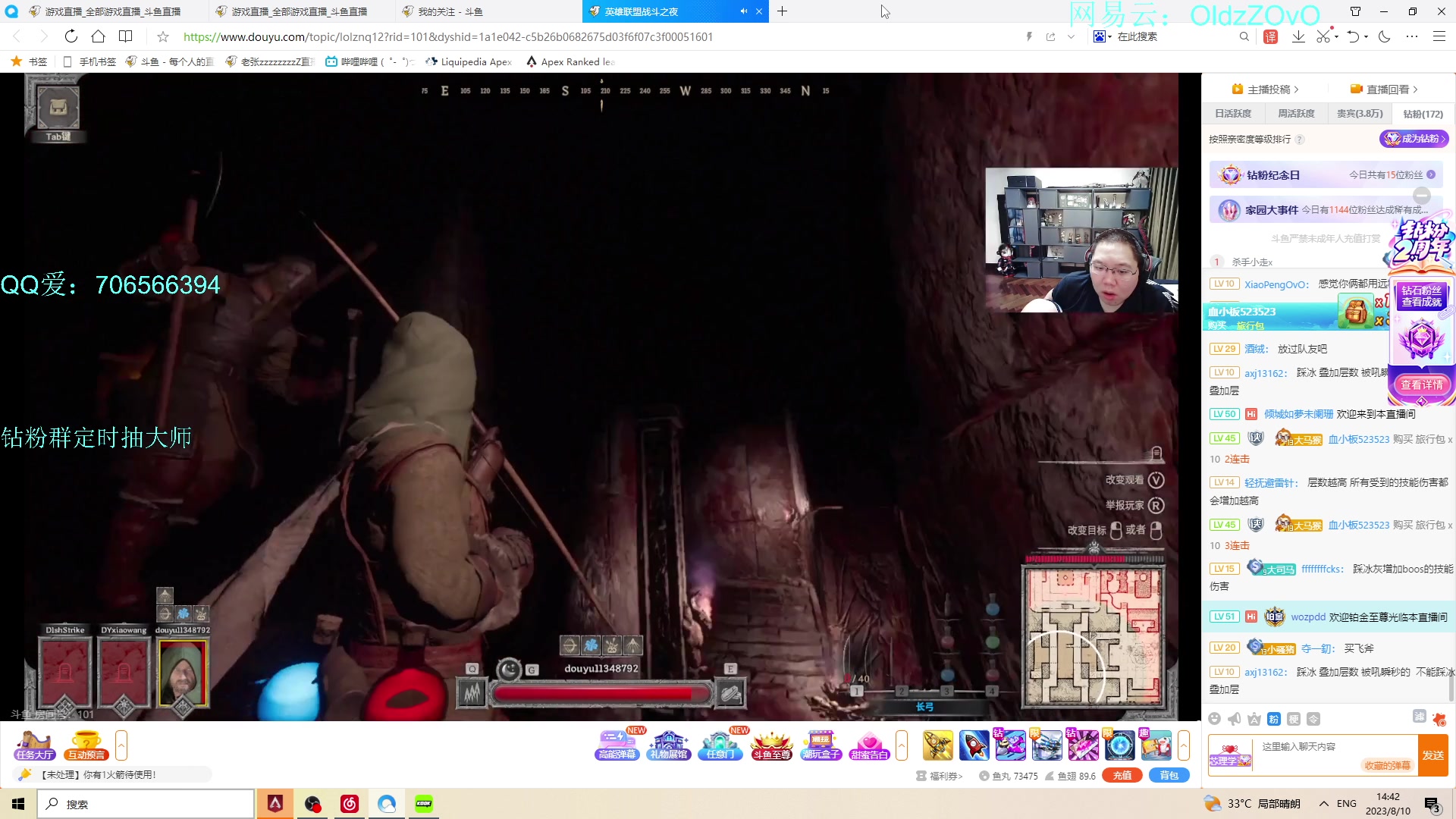1456x819 pixels.
Task: Select the 贵宾(3.8万) tab
Action: coord(1360,114)
